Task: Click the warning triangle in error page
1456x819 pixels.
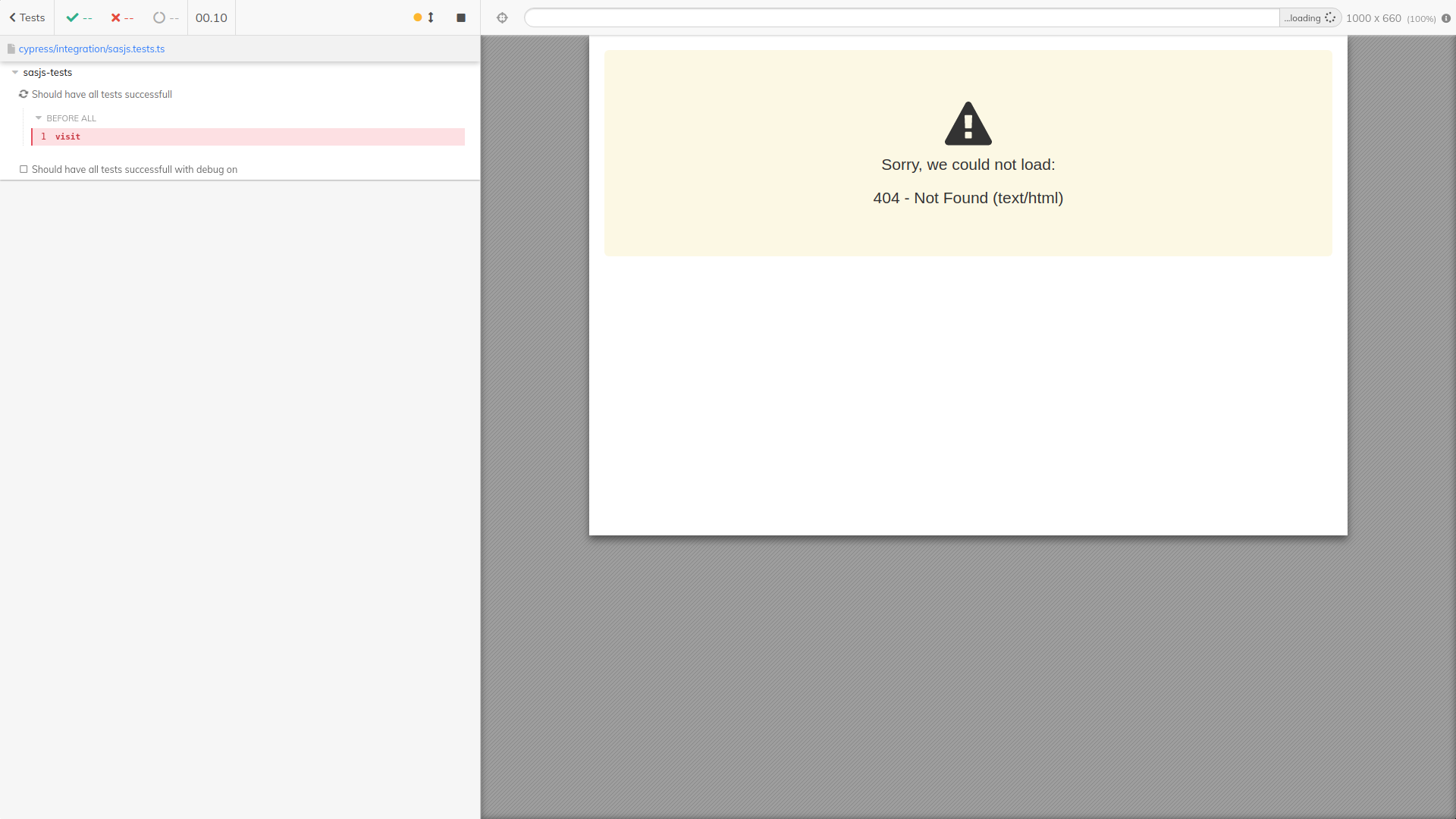Action: pos(968,124)
